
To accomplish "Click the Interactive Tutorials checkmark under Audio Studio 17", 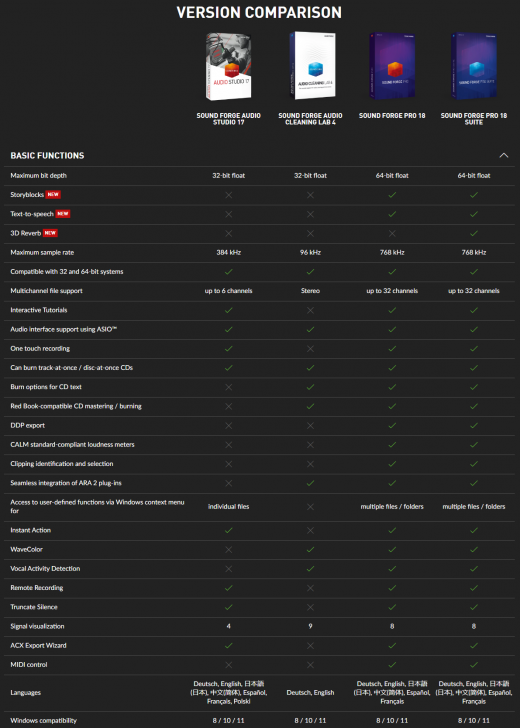I will (228, 310).
